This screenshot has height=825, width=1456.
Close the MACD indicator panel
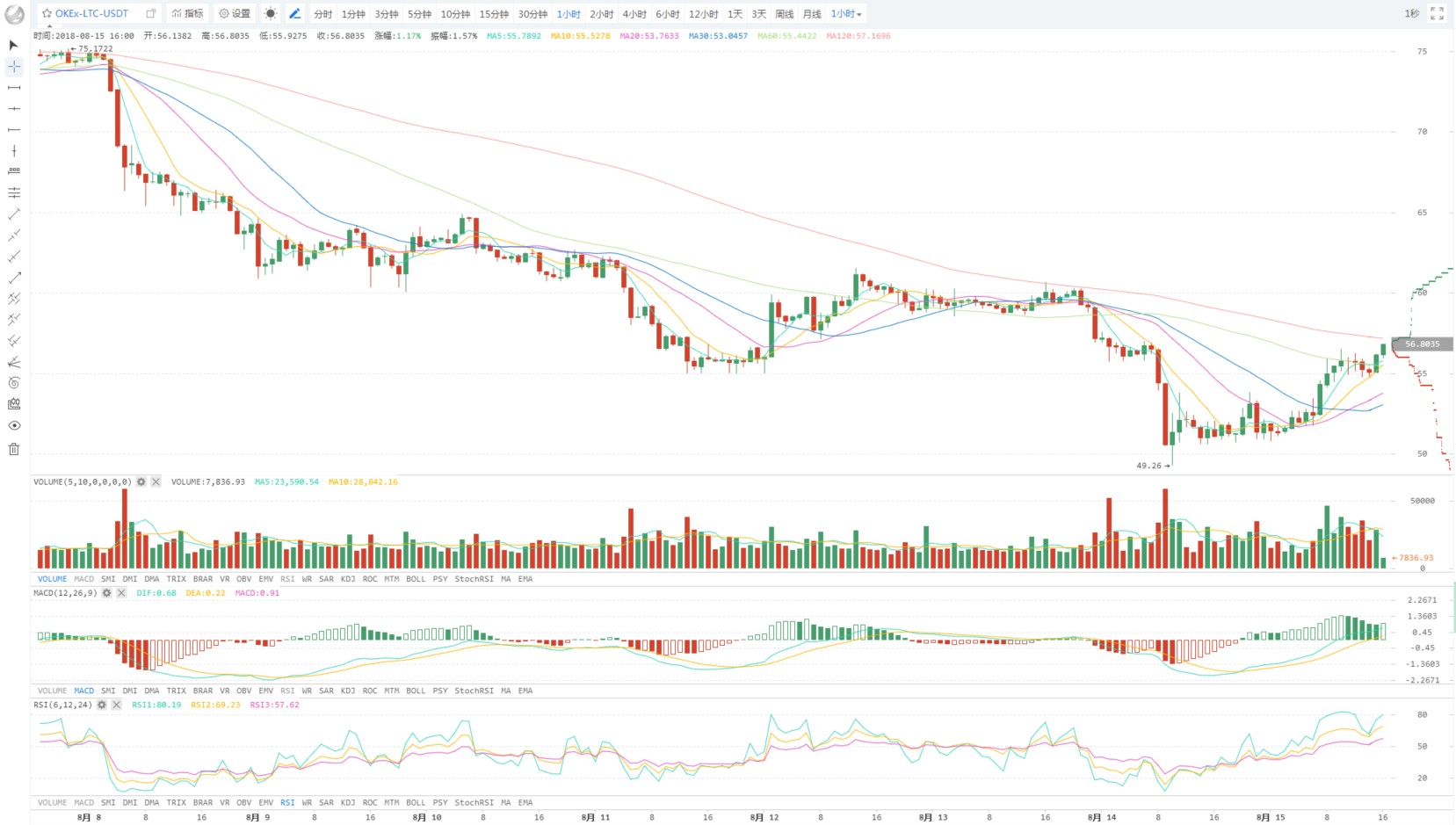pyautogui.click(x=121, y=593)
